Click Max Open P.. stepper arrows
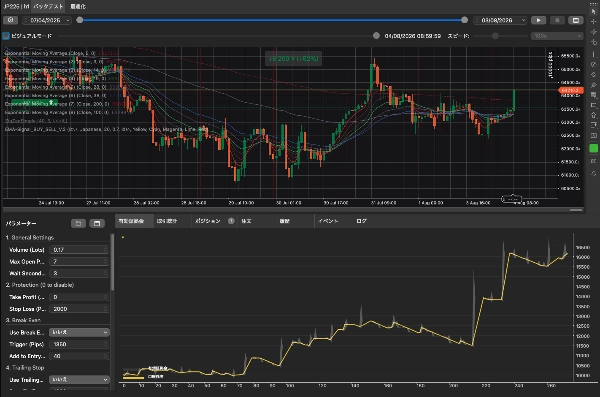Image resolution: width=600 pixels, height=397 pixels. coord(106,261)
